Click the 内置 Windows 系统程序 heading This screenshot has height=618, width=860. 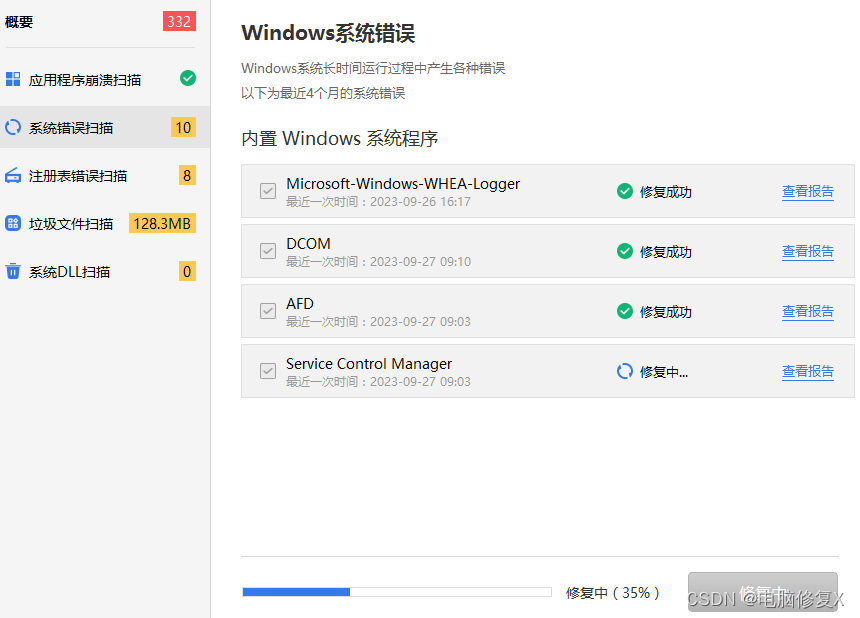click(x=340, y=138)
